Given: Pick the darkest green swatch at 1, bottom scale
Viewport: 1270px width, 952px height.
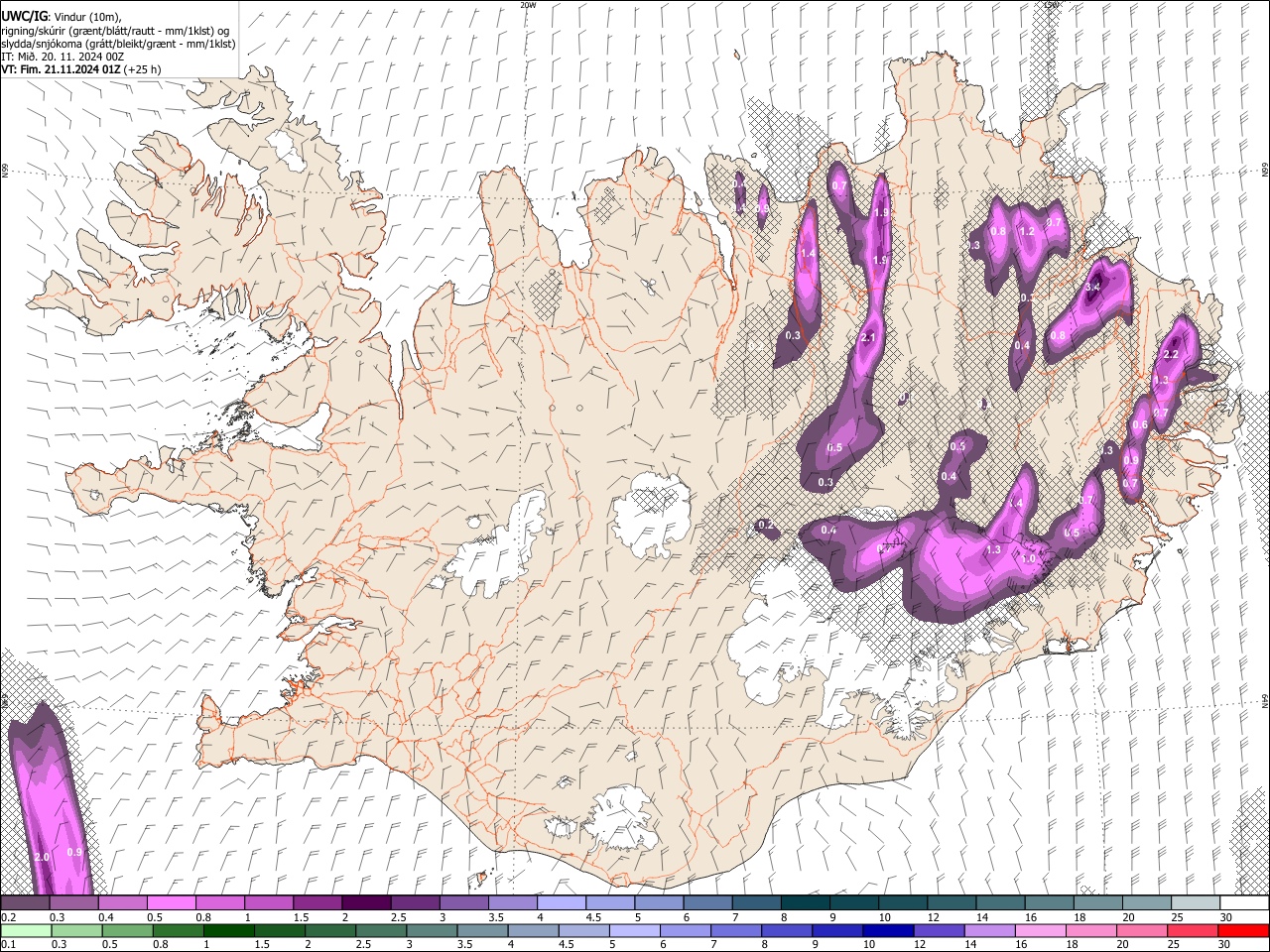Looking at the screenshot, I should [229, 930].
